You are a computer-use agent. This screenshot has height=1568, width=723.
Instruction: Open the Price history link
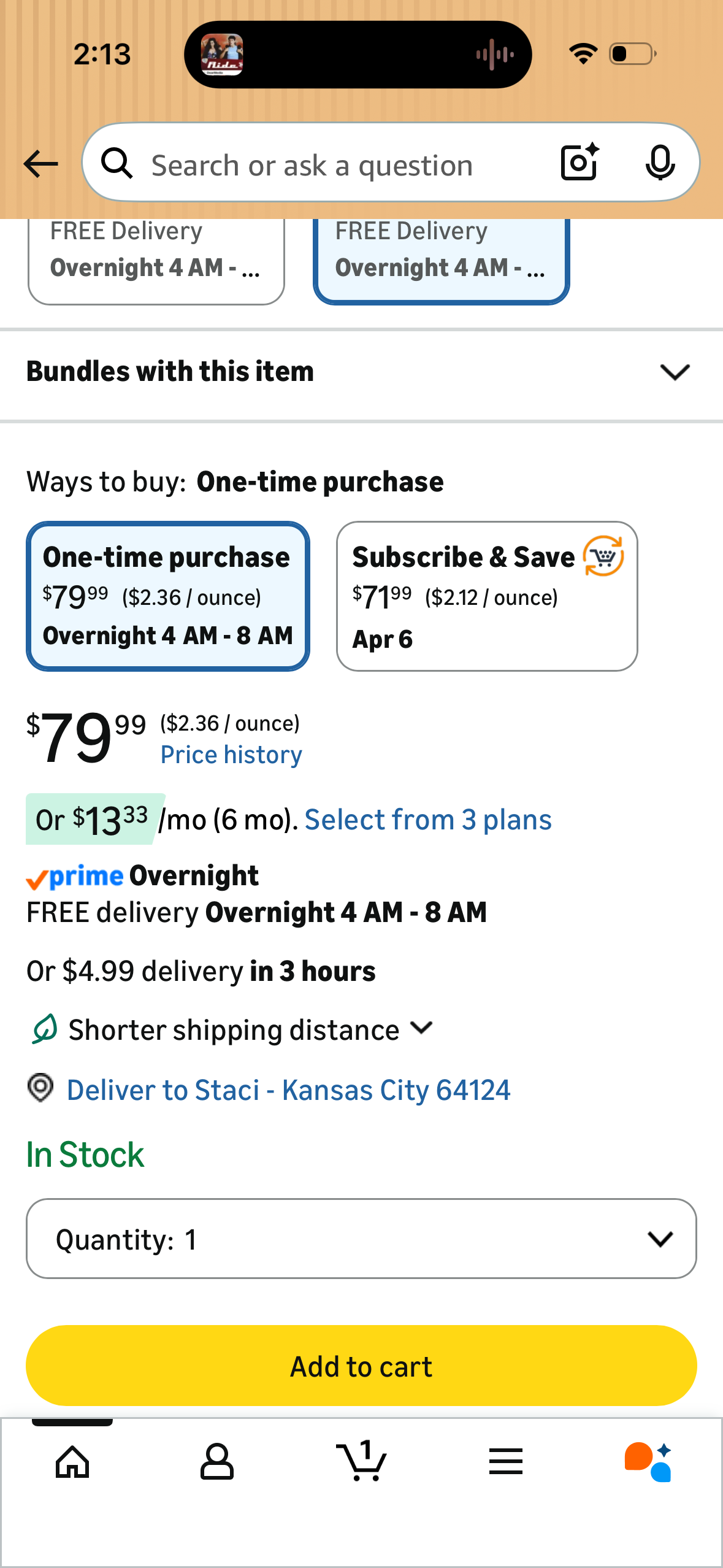click(x=231, y=755)
